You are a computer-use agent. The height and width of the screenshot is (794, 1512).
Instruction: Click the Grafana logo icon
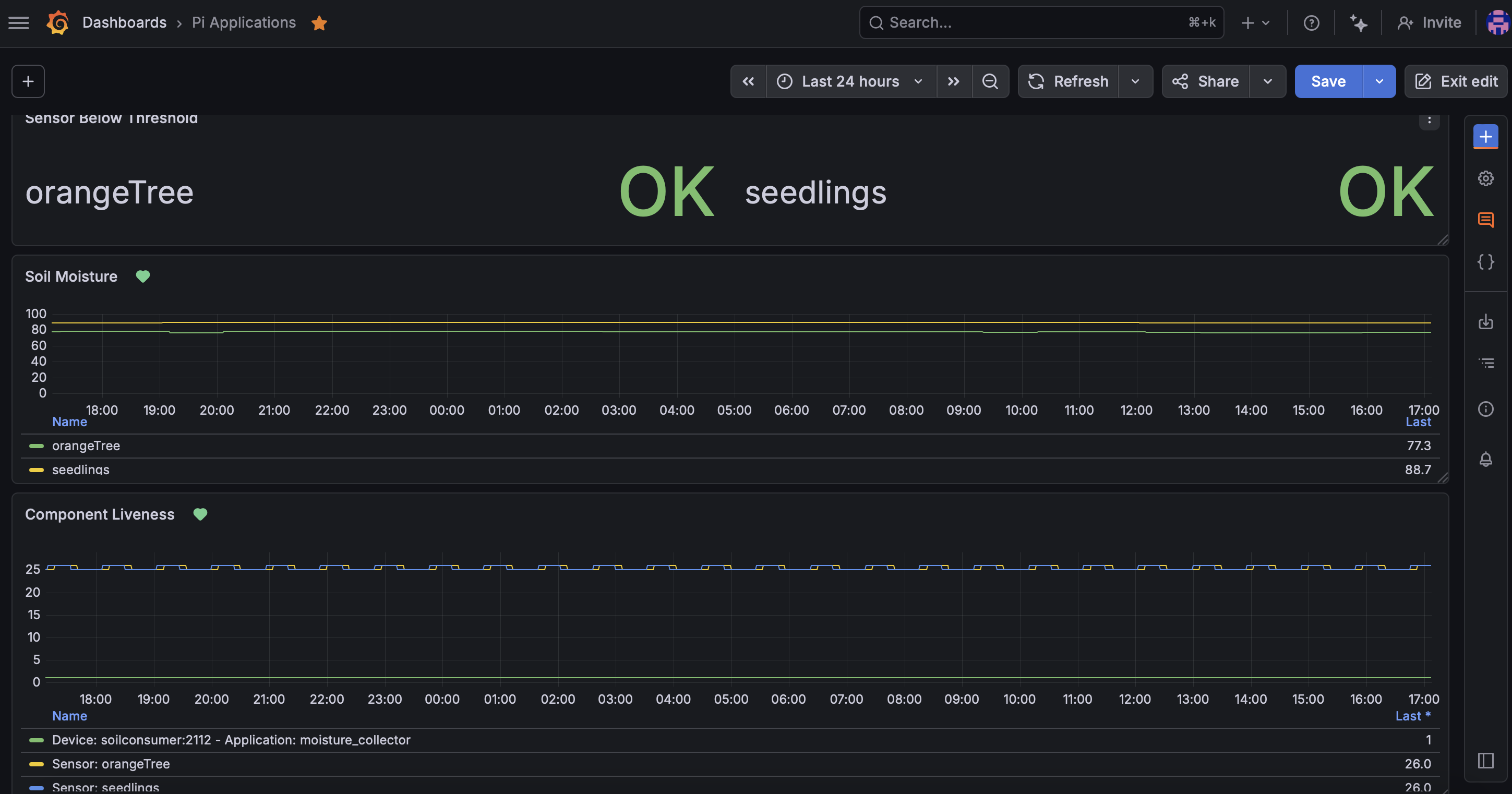click(57, 23)
